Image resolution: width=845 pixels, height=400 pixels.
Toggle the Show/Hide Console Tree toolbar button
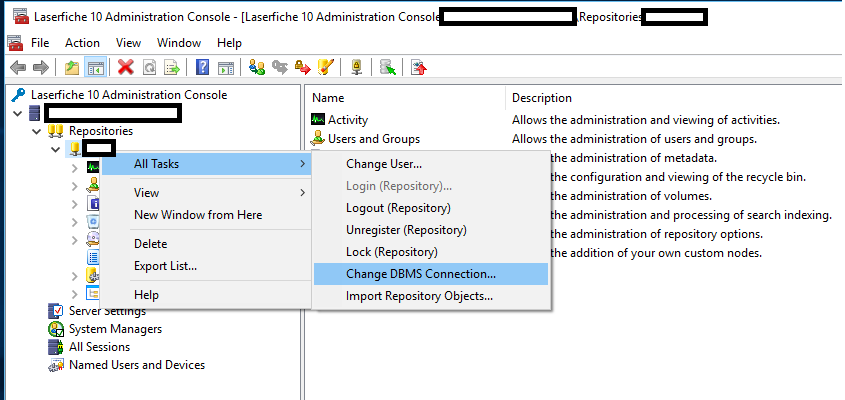point(95,67)
